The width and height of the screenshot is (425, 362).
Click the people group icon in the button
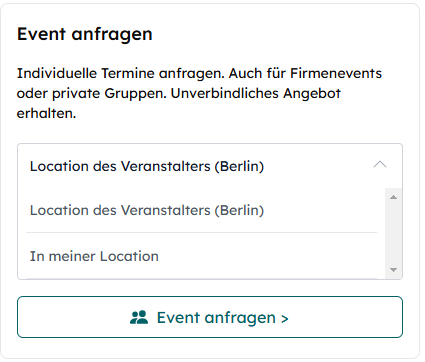(139, 317)
